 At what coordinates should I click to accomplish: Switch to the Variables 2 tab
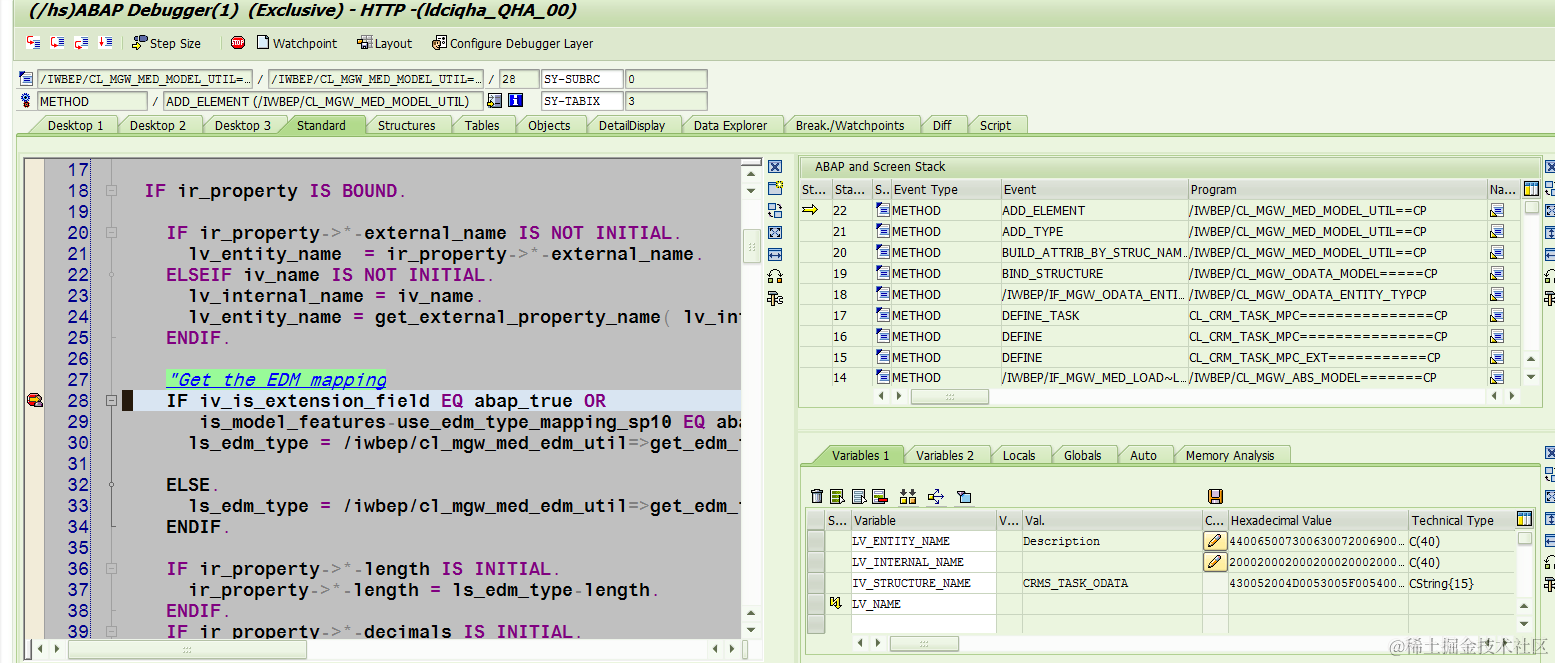[x=944, y=455]
